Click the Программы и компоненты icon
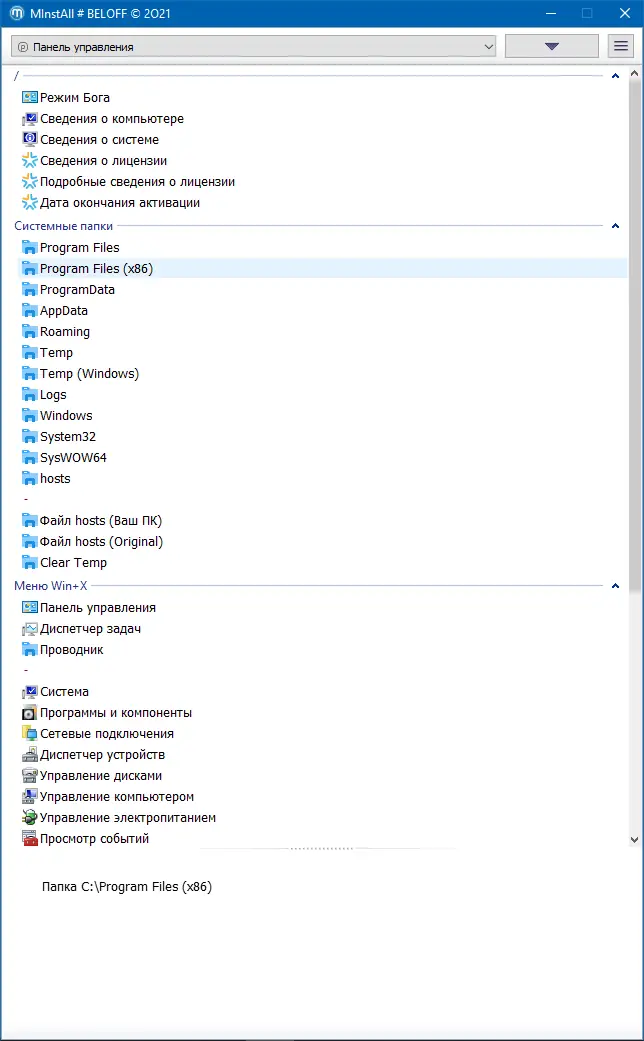The image size is (644, 1041). click(29, 713)
